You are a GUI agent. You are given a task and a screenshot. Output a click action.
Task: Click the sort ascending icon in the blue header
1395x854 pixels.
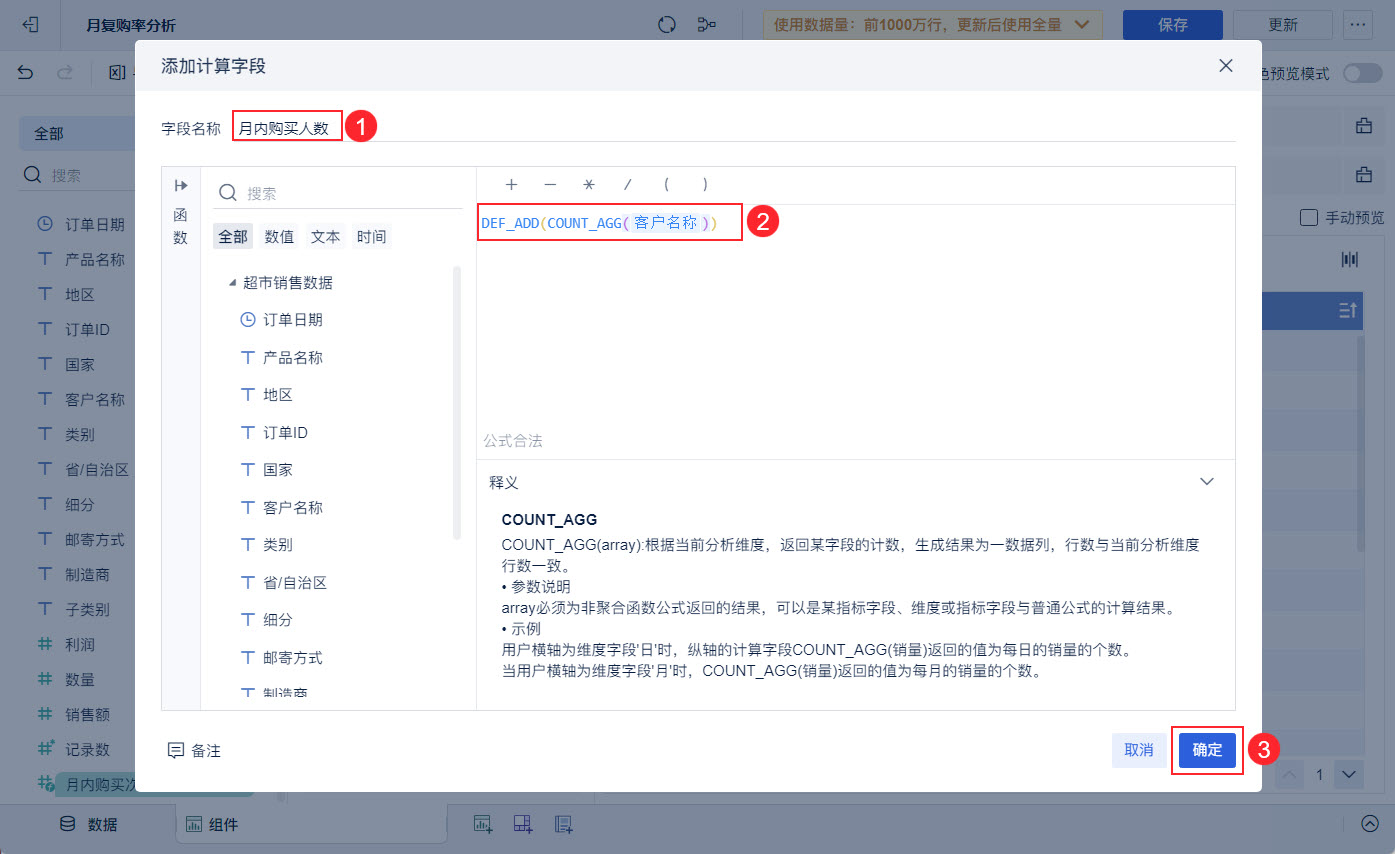tap(1349, 311)
